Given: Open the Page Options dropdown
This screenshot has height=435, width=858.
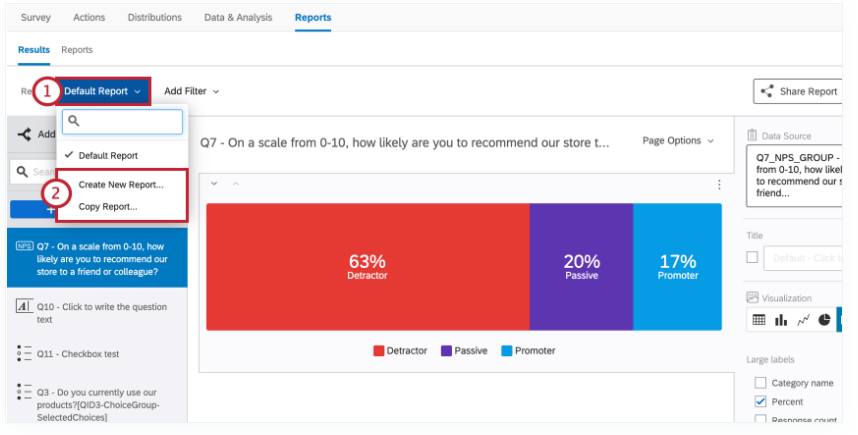Looking at the screenshot, I should point(678,141).
